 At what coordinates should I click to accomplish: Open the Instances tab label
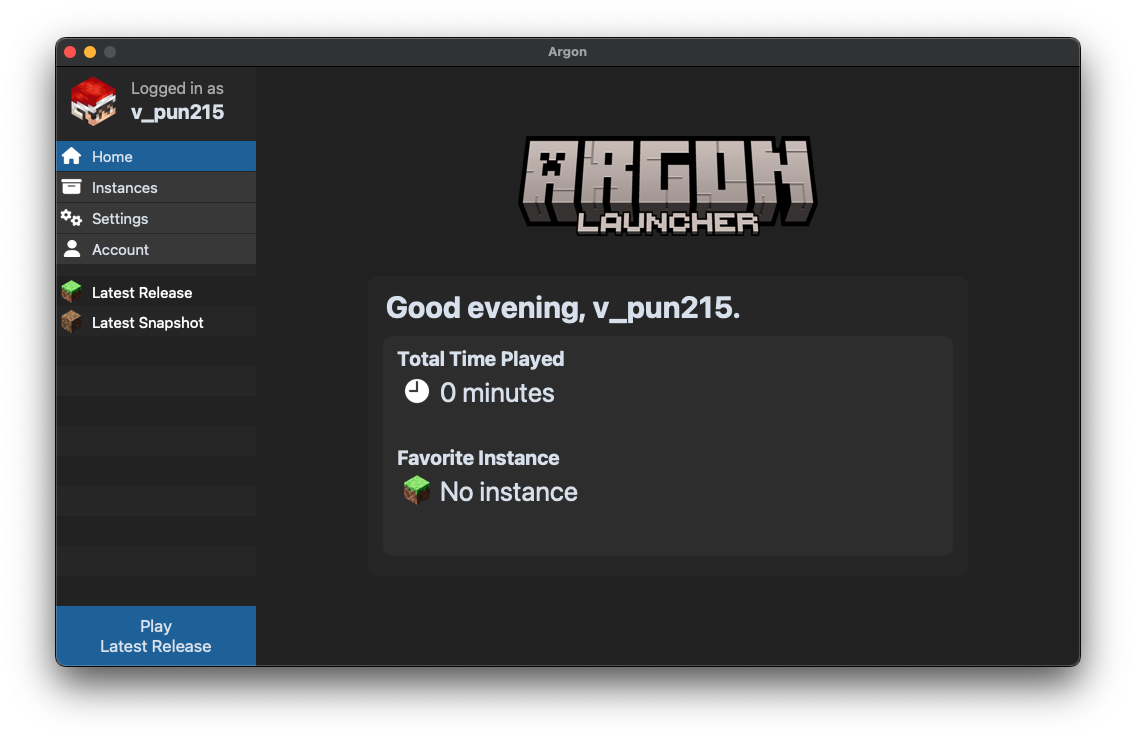pos(124,188)
